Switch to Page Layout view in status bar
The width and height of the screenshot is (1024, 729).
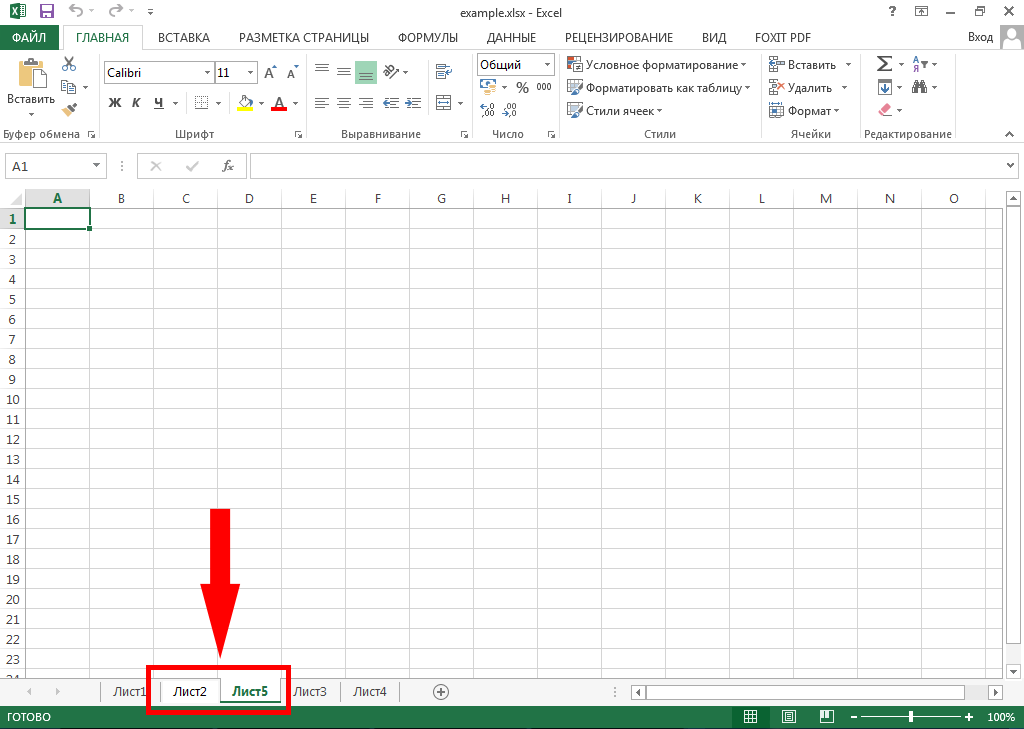point(788,717)
